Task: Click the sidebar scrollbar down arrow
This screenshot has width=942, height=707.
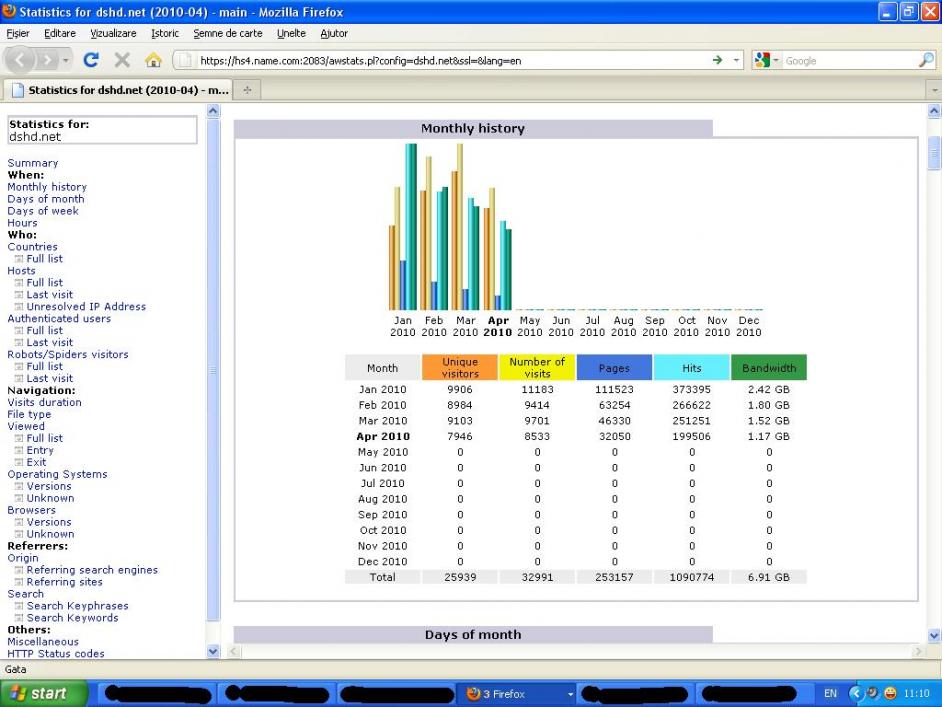Action: [x=211, y=652]
